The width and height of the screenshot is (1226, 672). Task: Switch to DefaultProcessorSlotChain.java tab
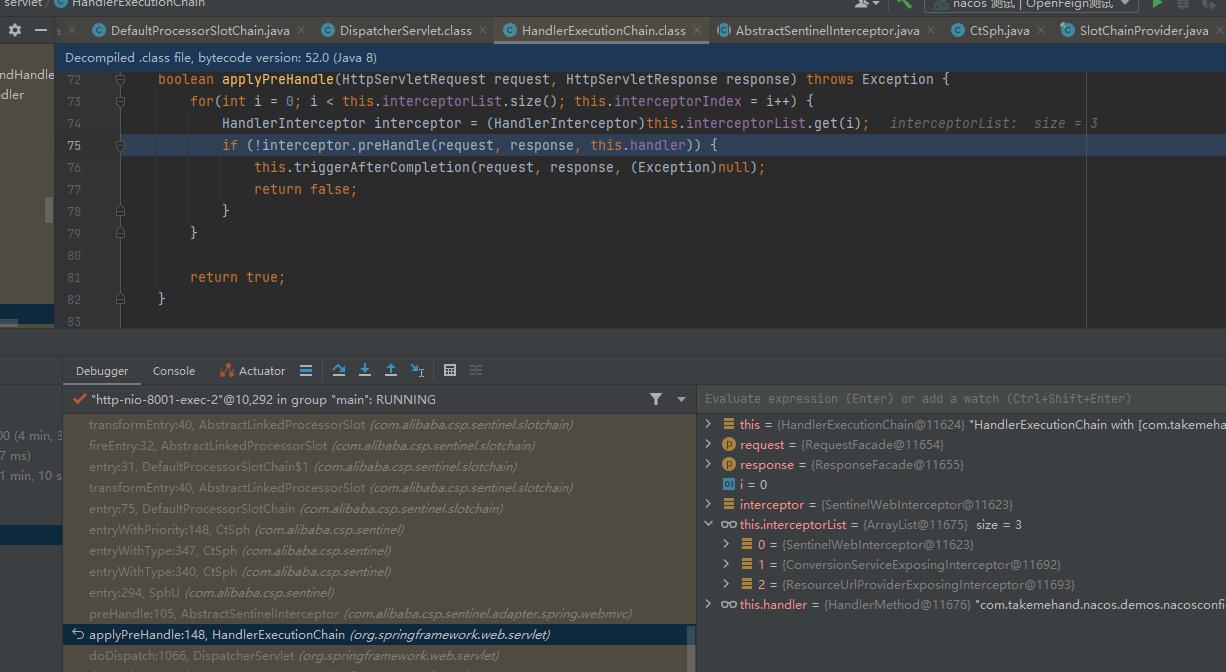[200, 31]
